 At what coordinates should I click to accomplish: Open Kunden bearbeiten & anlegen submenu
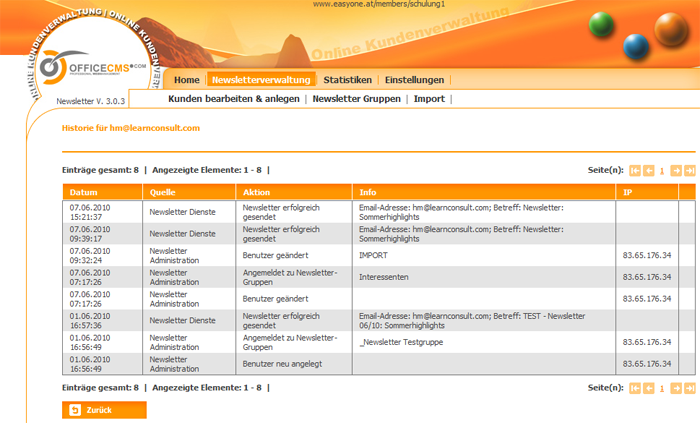point(233,99)
